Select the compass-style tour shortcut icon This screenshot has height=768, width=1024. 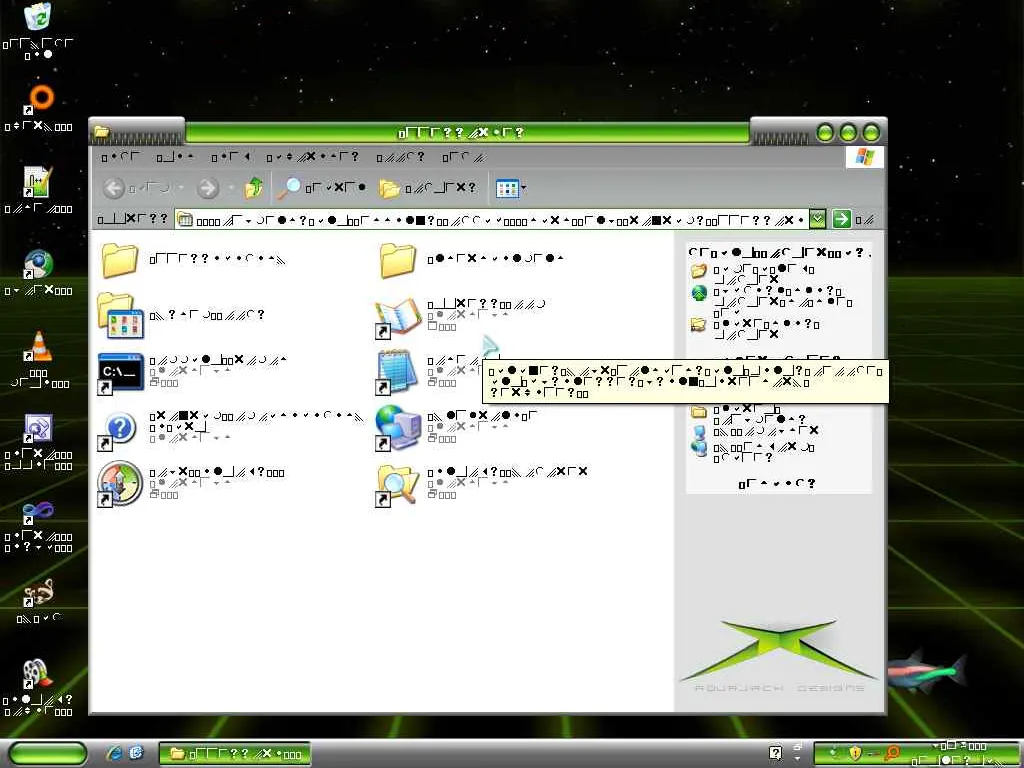pyautogui.click(x=120, y=484)
